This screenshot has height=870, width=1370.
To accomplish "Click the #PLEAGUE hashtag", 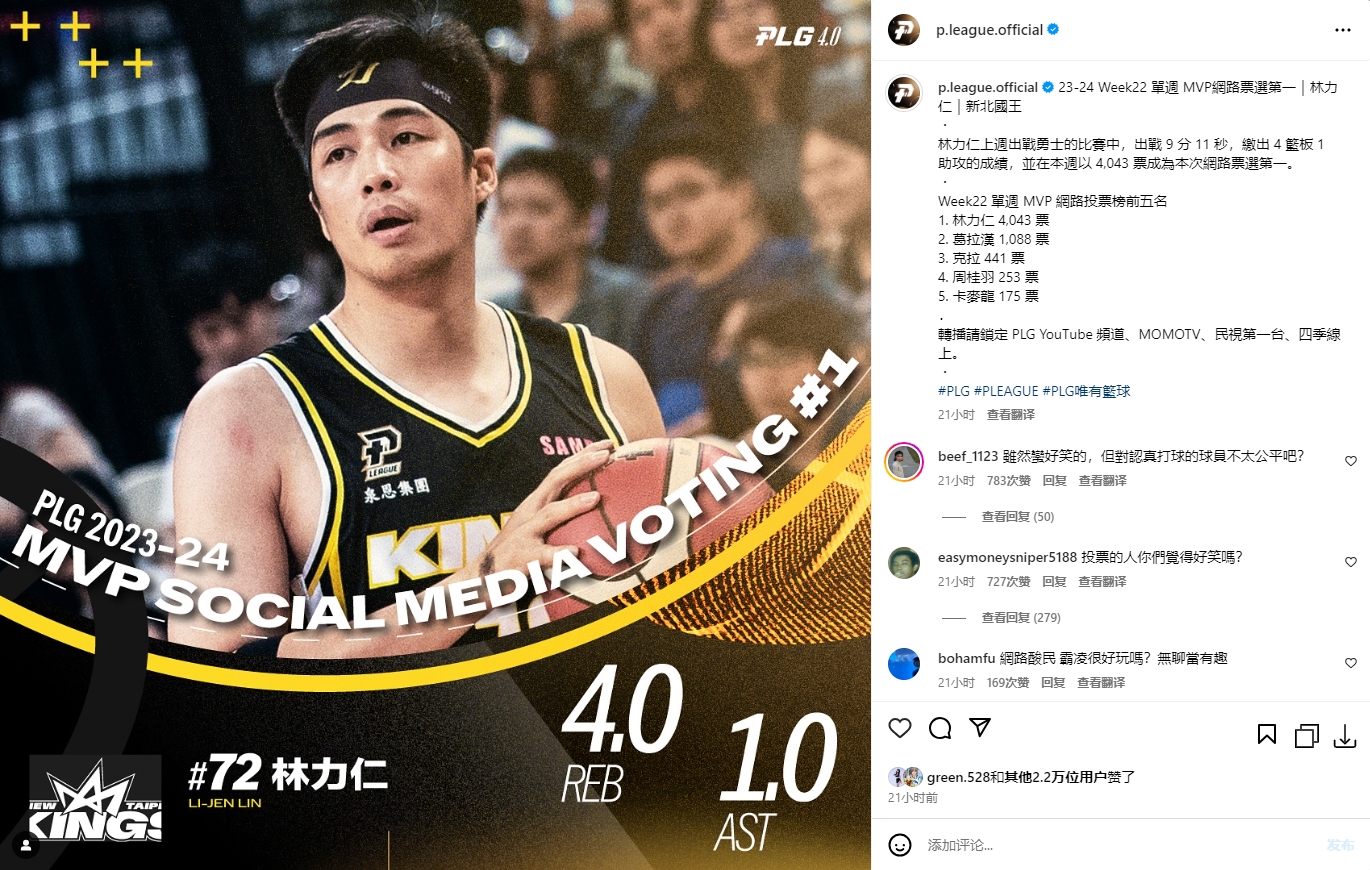I will (1006, 391).
